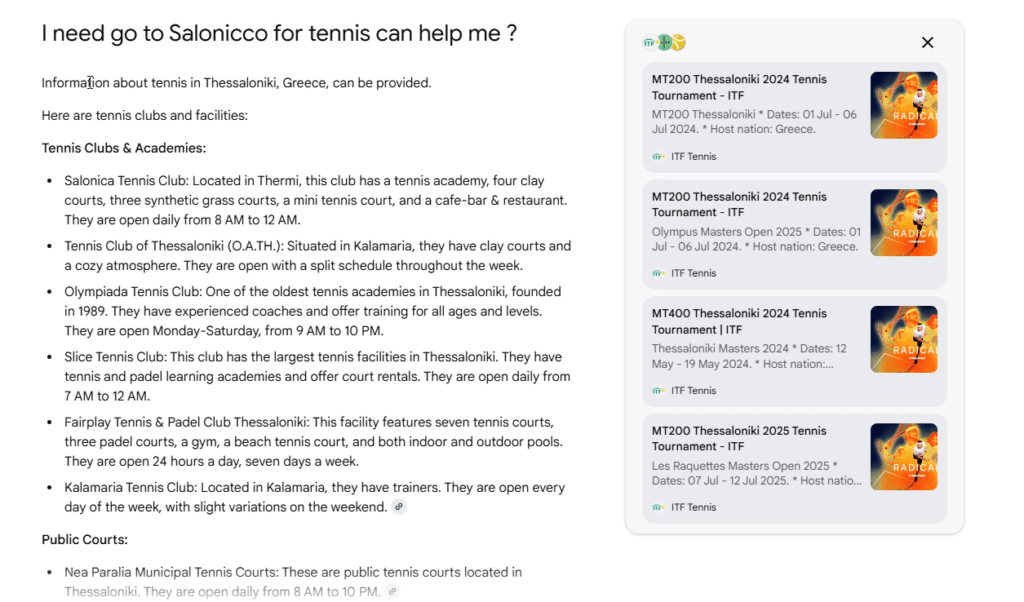The height and width of the screenshot is (602, 1024).
Task: Click the Tennis Clubs & Academies heading
Action: (x=124, y=148)
